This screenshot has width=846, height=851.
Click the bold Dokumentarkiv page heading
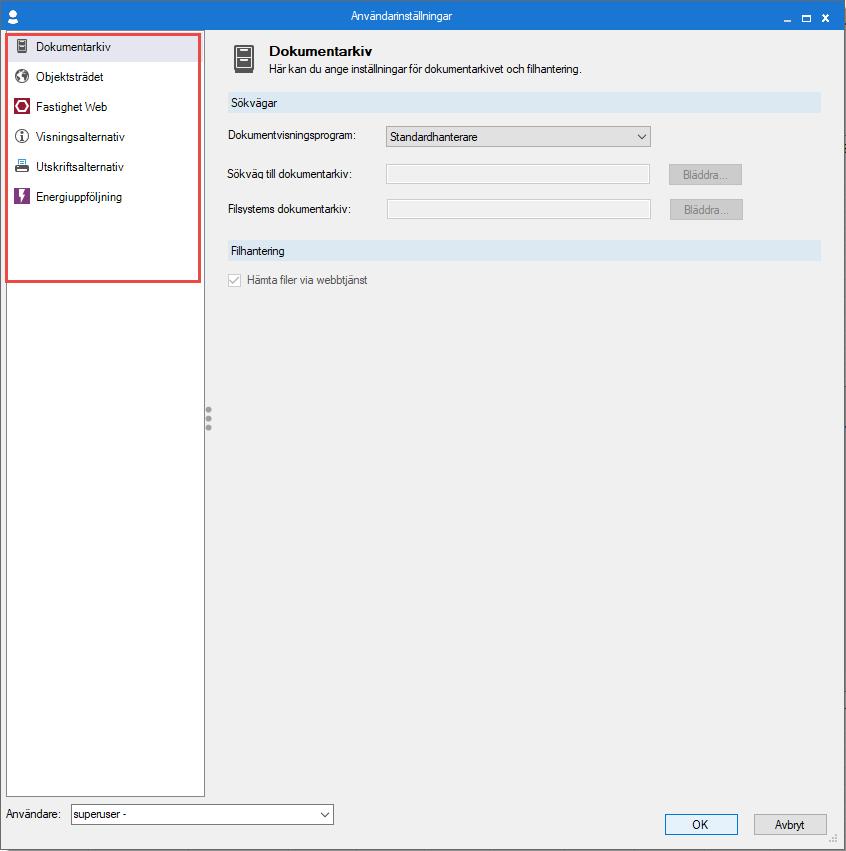pyautogui.click(x=321, y=52)
